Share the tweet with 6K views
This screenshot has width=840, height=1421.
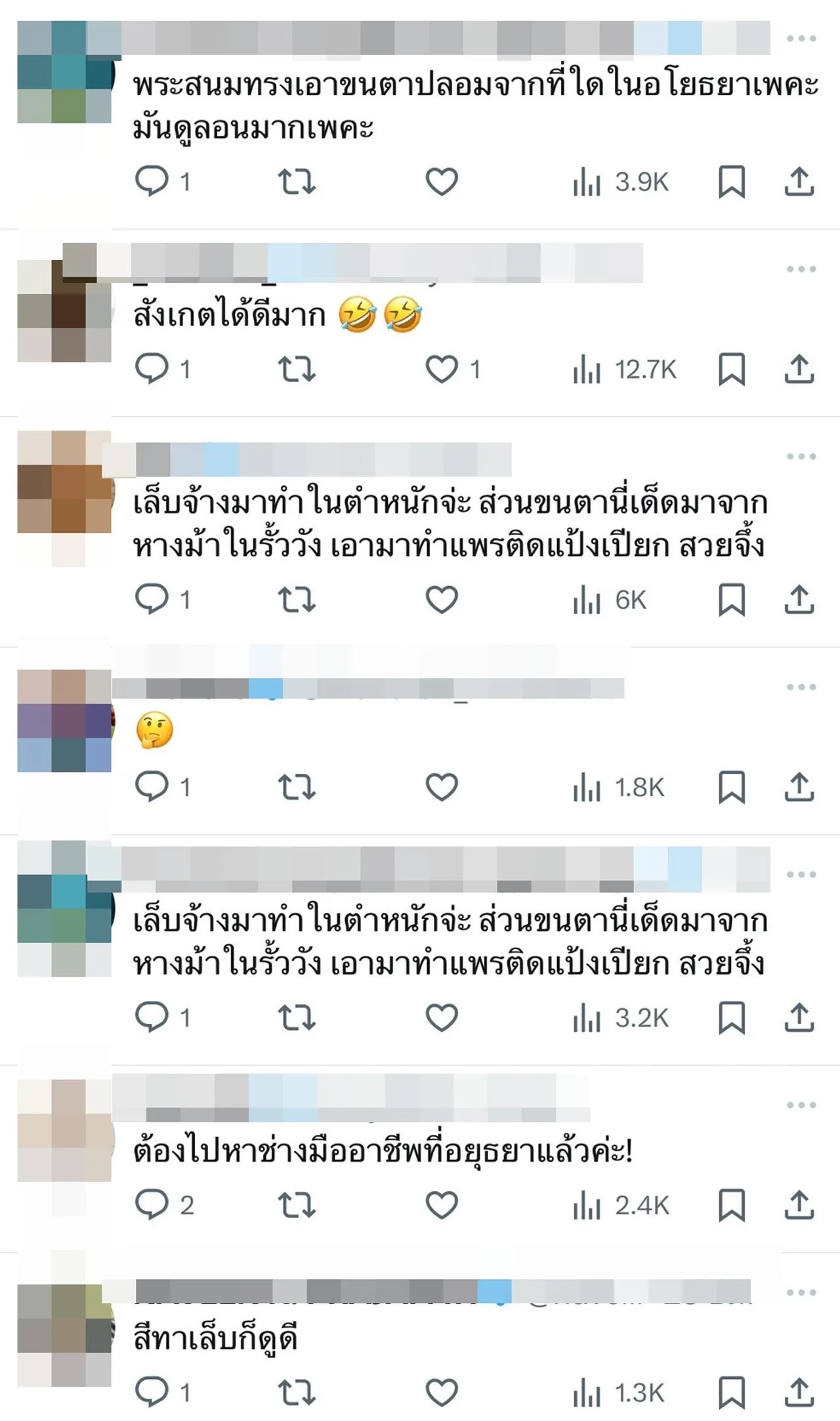(x=799, y=600)
